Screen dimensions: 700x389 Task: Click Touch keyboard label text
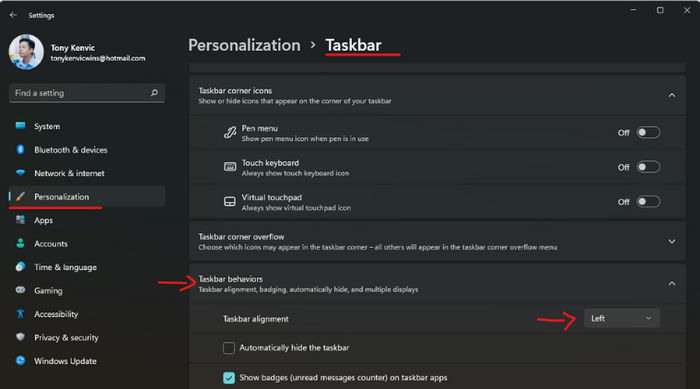pos(270,163)
